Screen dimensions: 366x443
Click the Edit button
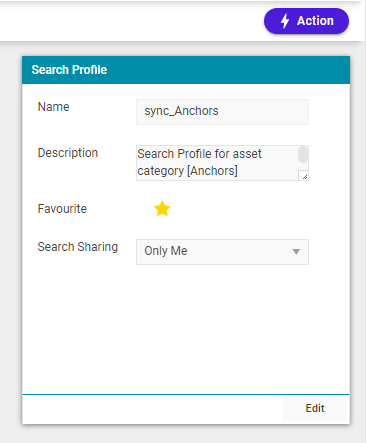[x=315, y=408]
